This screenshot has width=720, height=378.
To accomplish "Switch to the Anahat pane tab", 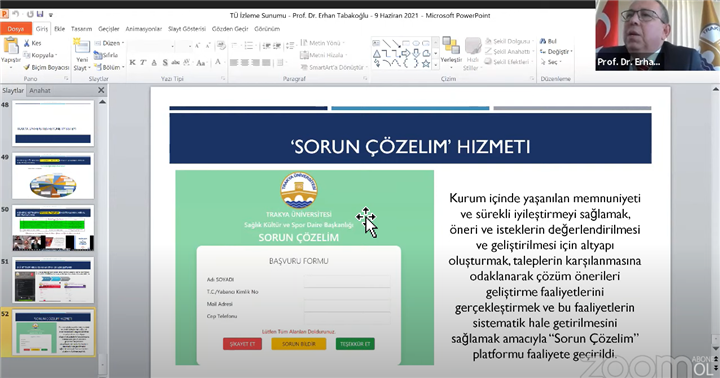I will tap(40, 90).
